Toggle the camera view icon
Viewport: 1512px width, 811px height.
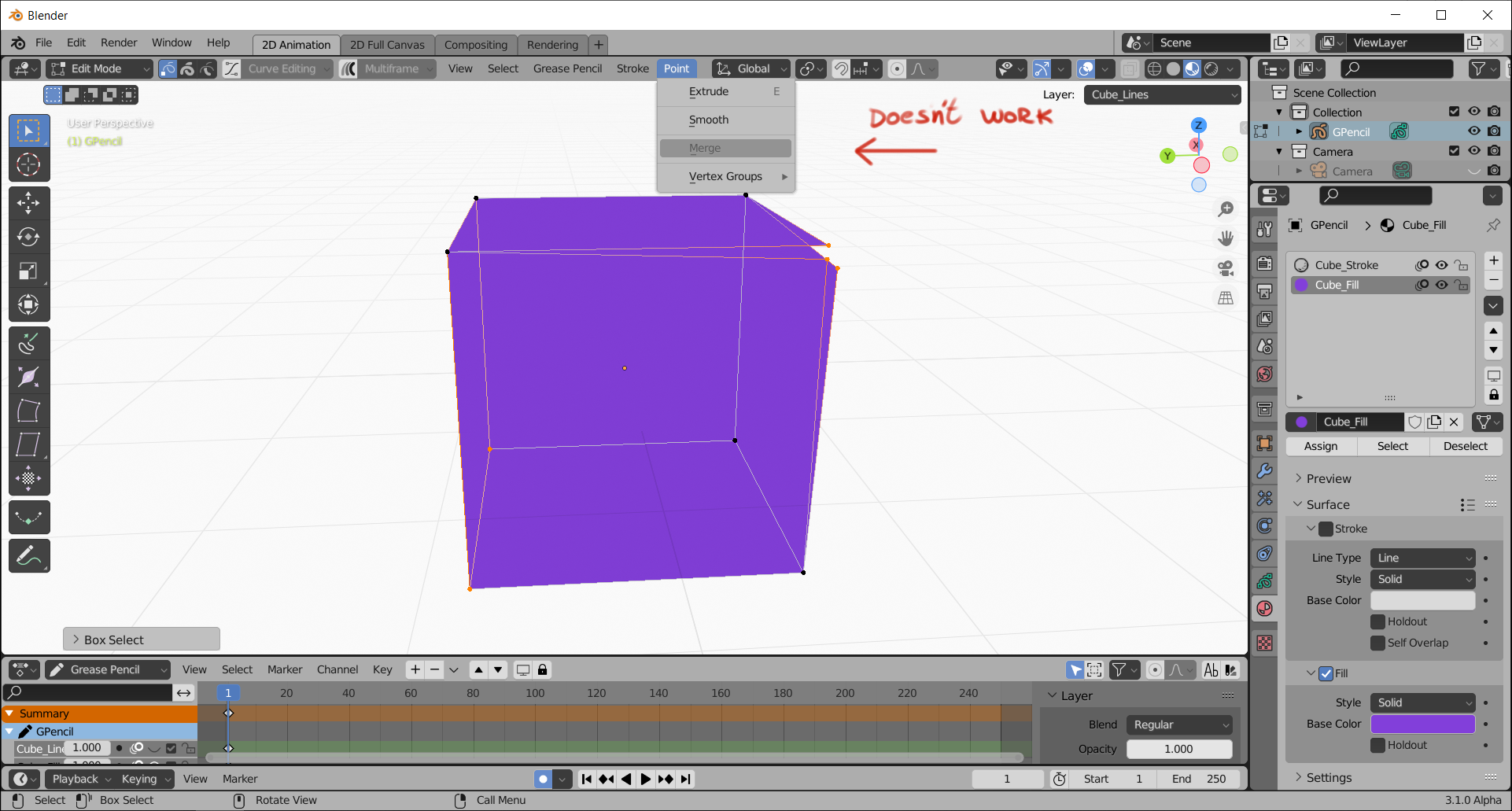tap(1226, 268)
